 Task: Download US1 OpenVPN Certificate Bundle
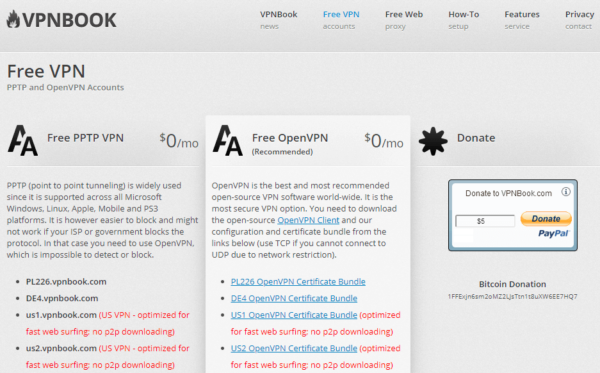pyautogui.click(x=293, y=315)
